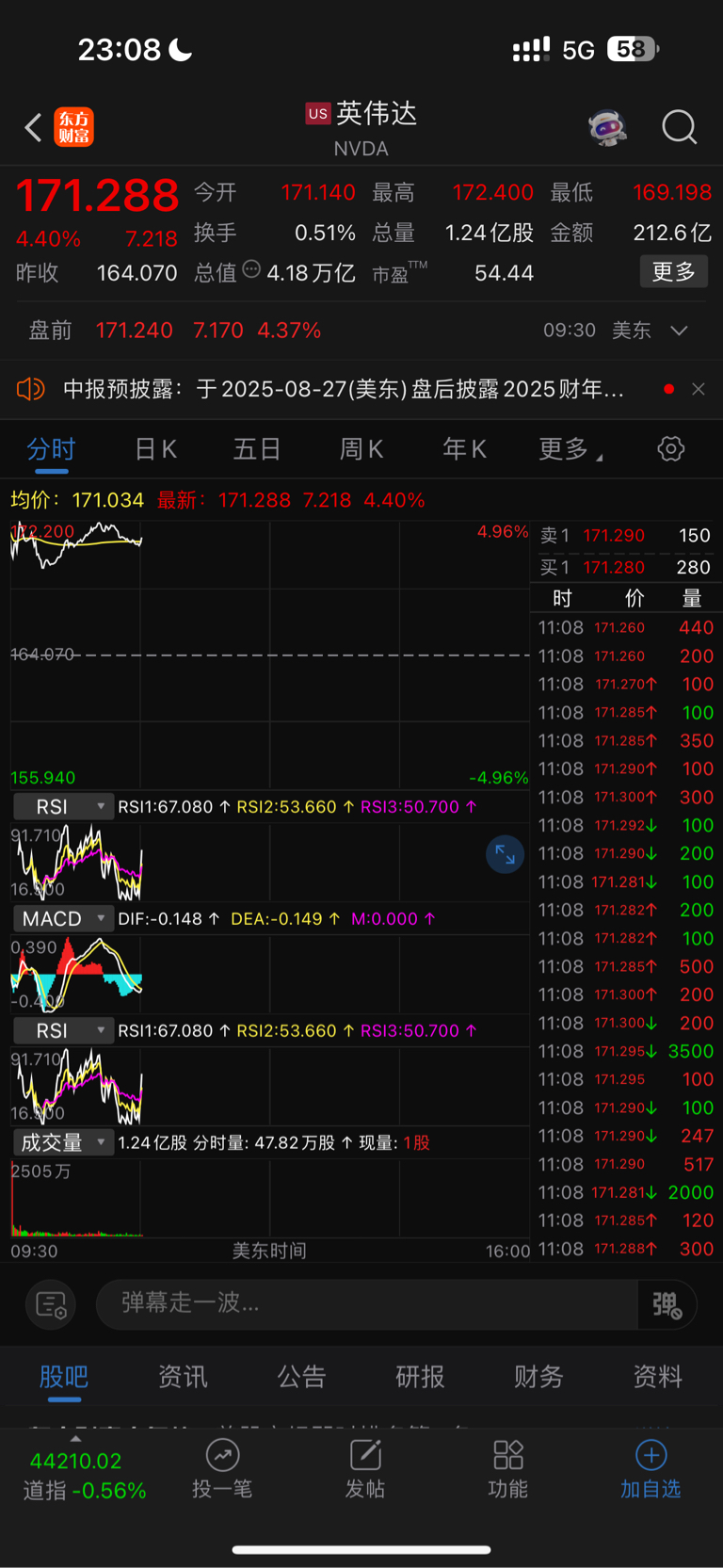Tap the volume bar chart
This screenshot has width=723, height=1568.
point(270,1198)
